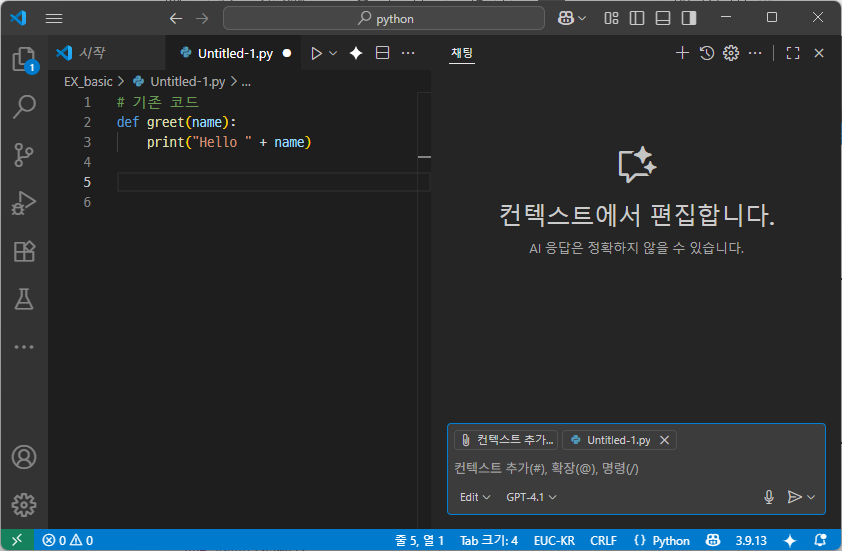Click the EX_basic breadcrumb
842x551 pixels.
tap(88, 82)
